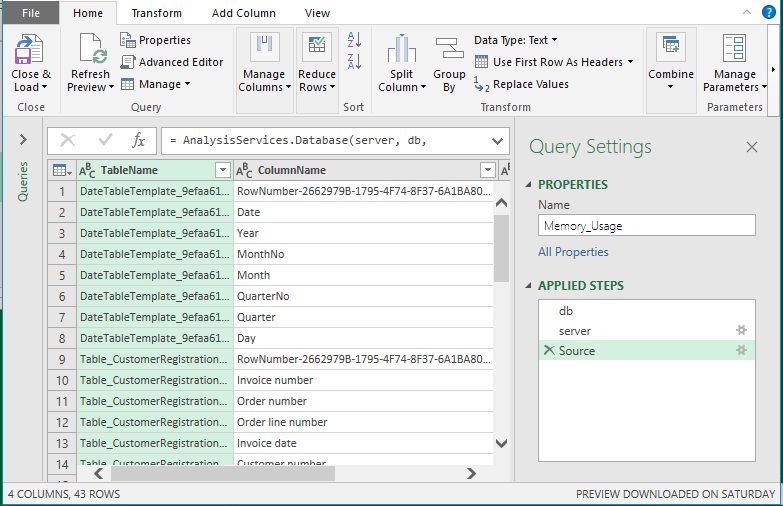Switch to the View tab
The height and width of the screenshot is (506, 783).
coord(317,13)
